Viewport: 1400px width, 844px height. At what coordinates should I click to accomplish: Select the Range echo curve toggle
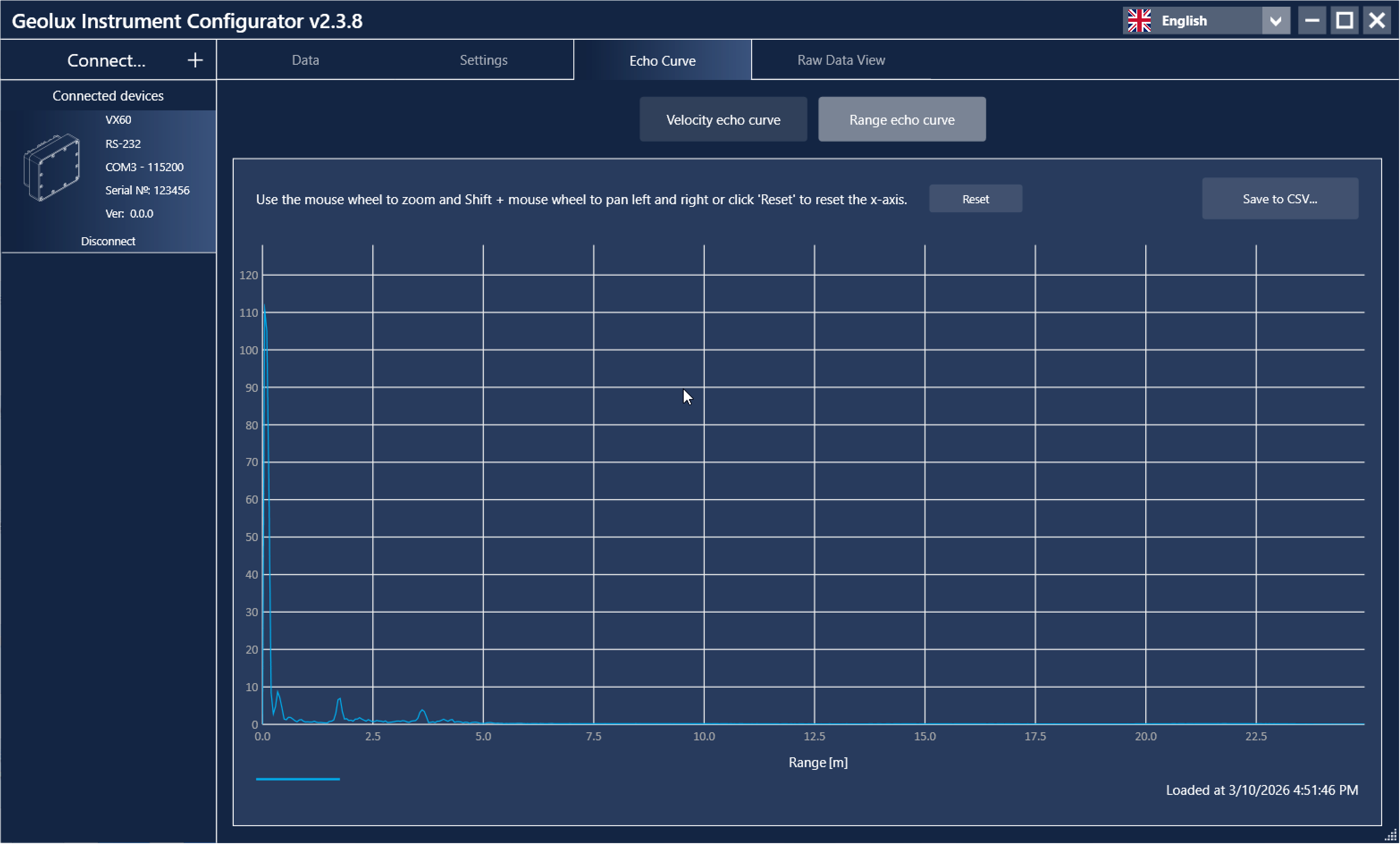(901, 120)
